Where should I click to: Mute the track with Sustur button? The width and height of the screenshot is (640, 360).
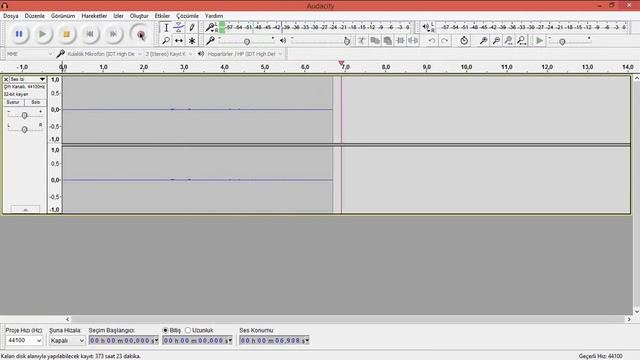click(x=13, y=102)
